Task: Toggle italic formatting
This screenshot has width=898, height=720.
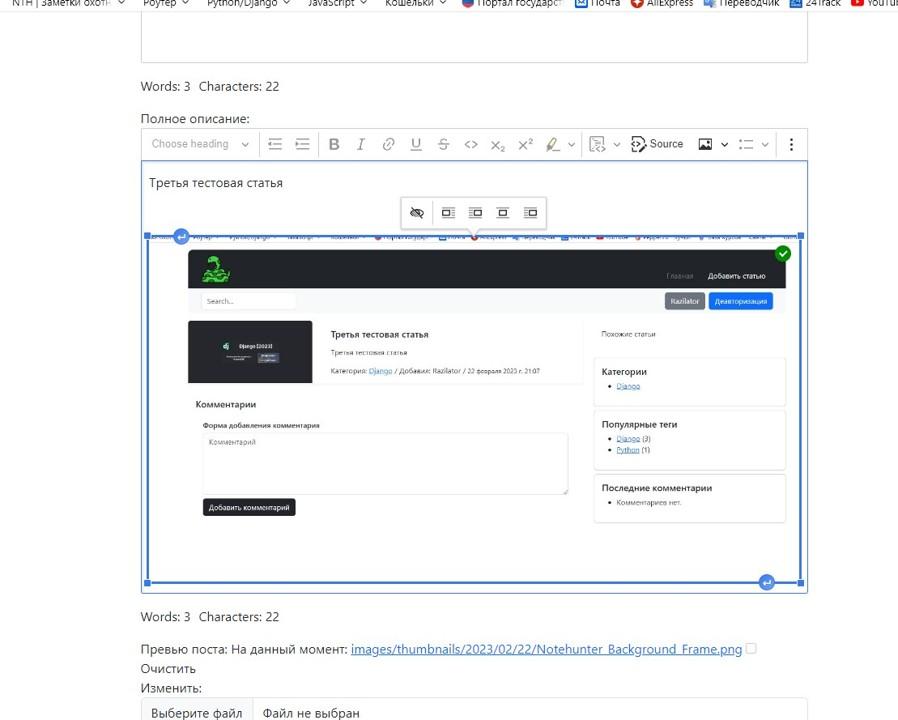Action: coord(361,144)
